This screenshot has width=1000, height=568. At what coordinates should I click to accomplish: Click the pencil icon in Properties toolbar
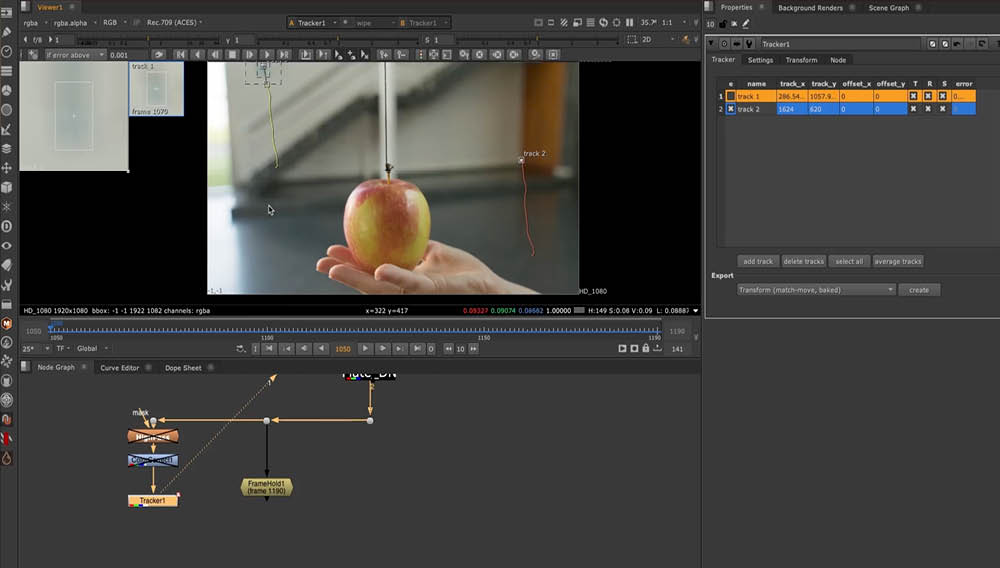(x=745, y=24)
